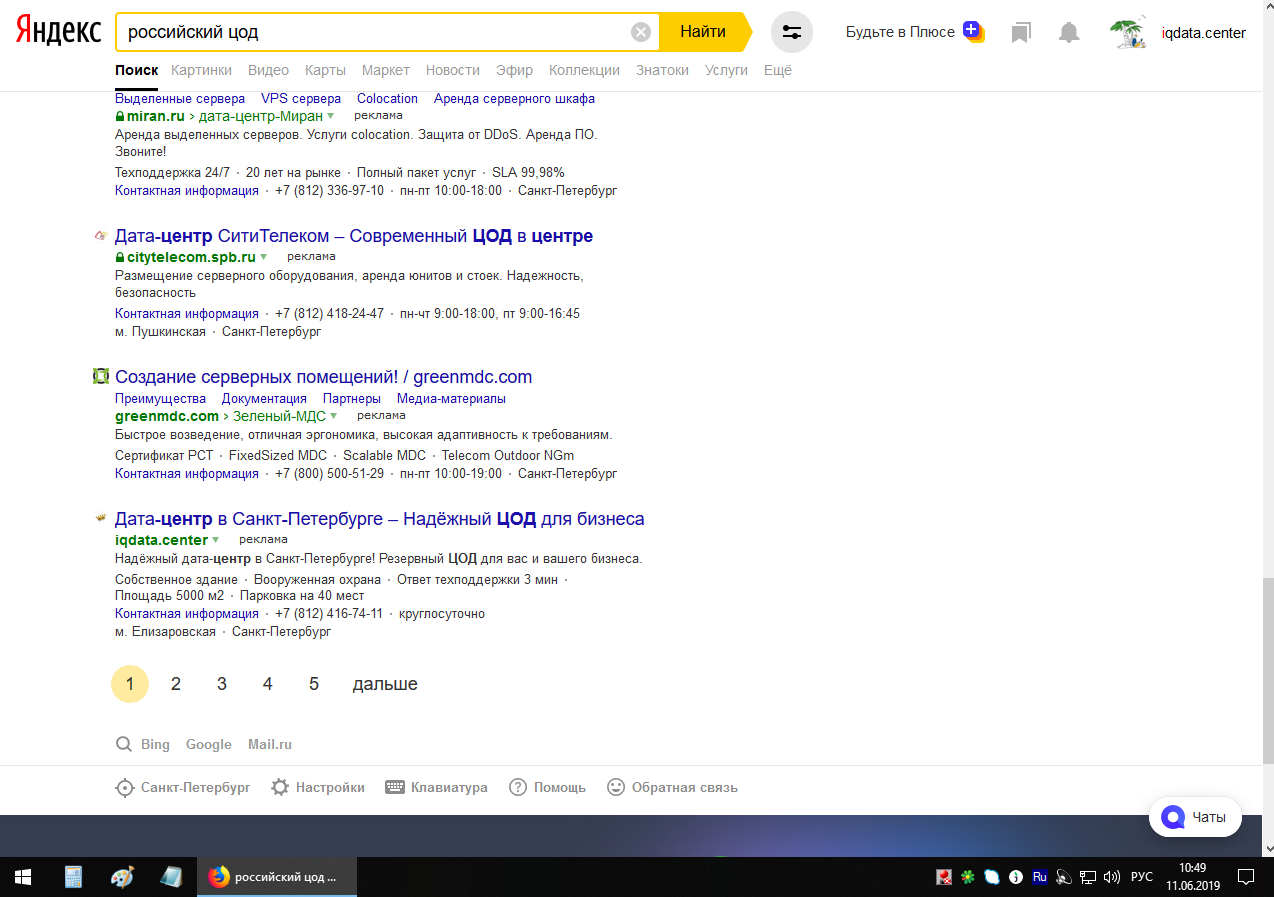This screenshot has width=1274, height=897.
Task: Switch to the Эфир tab
Action: (x=515, y=70)
